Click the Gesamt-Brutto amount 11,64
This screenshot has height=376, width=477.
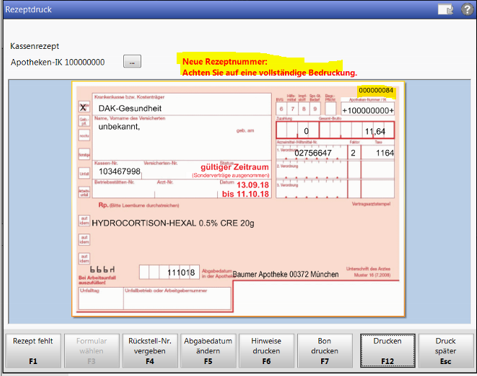pos(375,131)
